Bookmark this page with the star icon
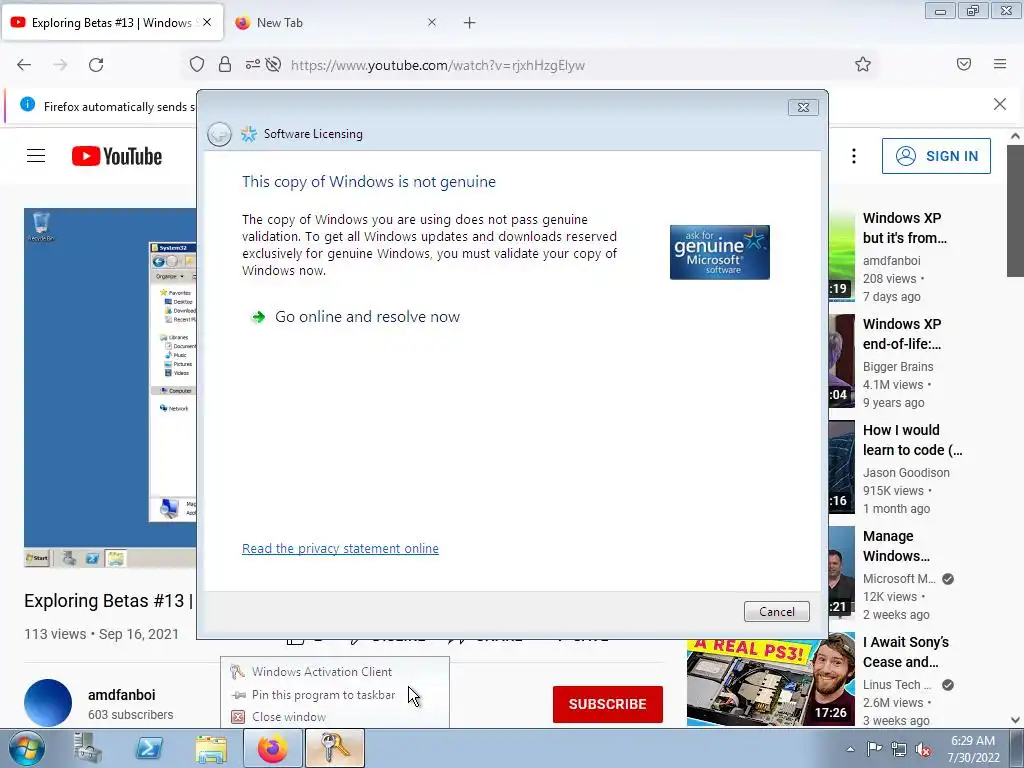 tap(863, 65)
